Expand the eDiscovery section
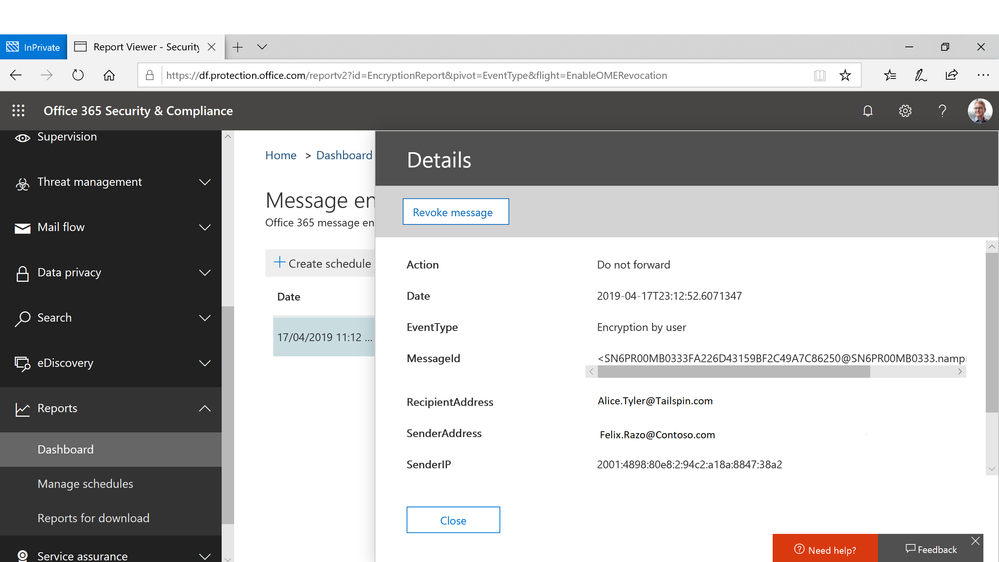The height and width of the screenshot is (562, 999). [x=111, y=363]
